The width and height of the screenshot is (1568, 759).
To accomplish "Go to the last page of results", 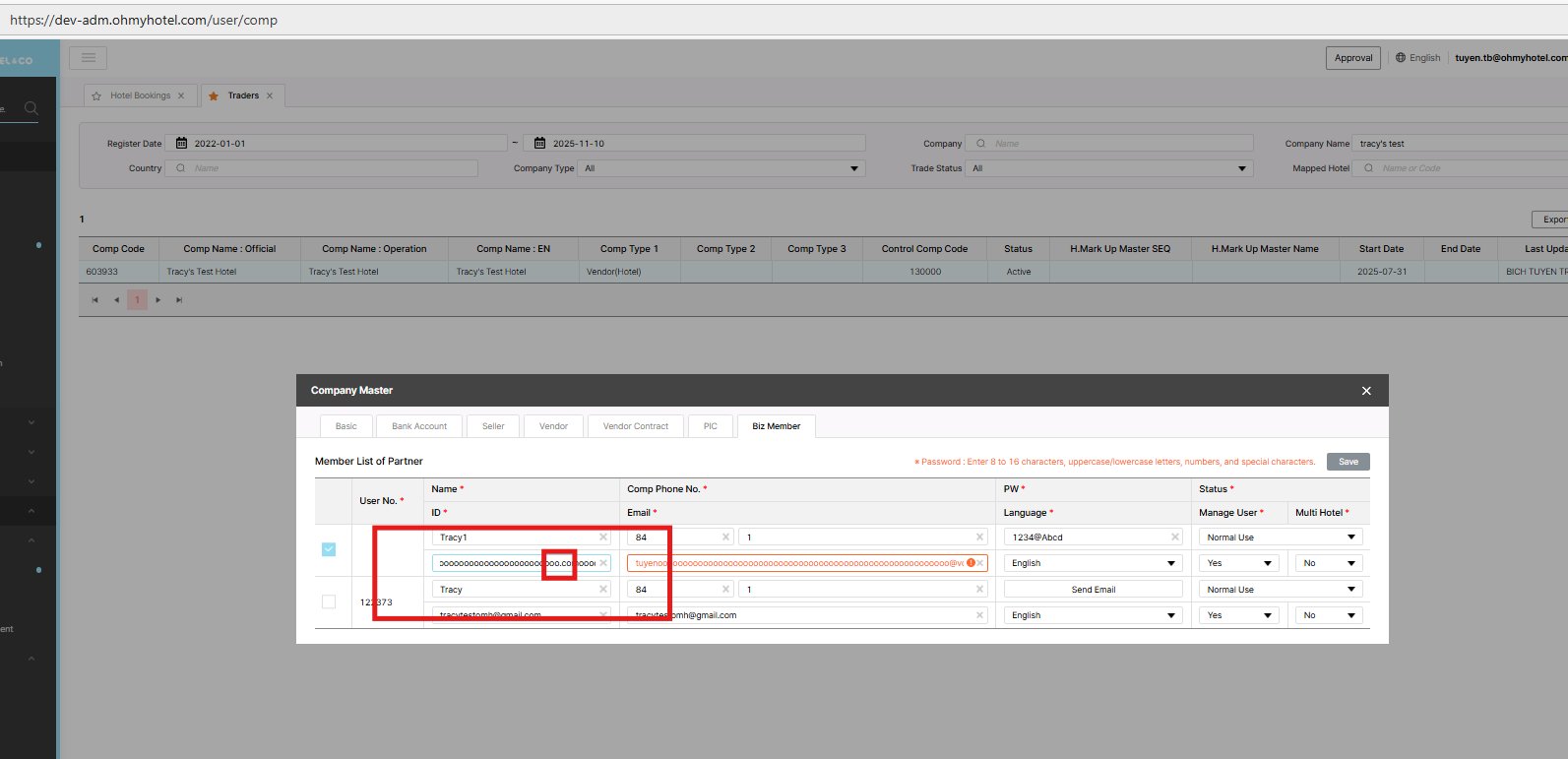I will (x=179, y=300).
